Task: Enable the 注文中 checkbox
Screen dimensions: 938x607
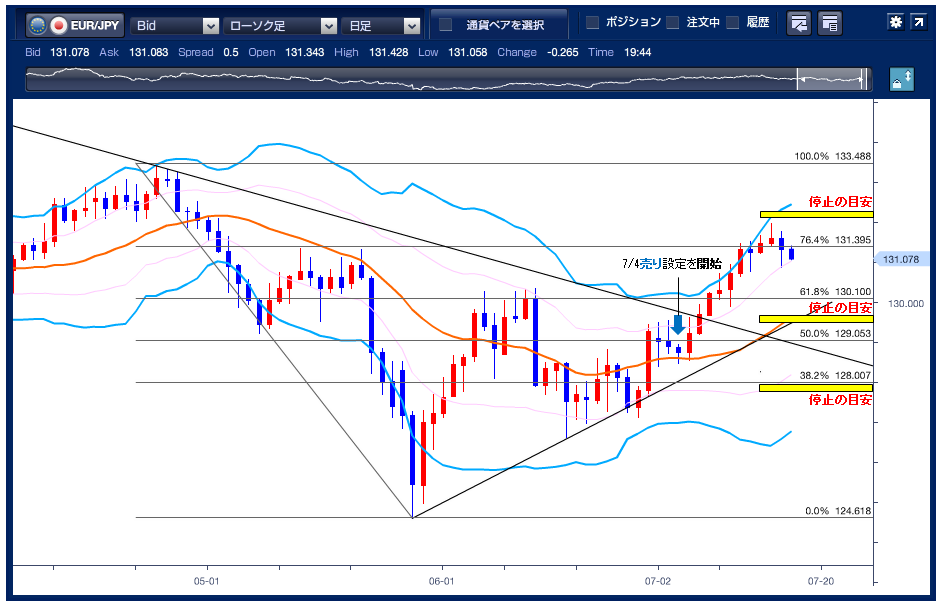Action: 673,23
